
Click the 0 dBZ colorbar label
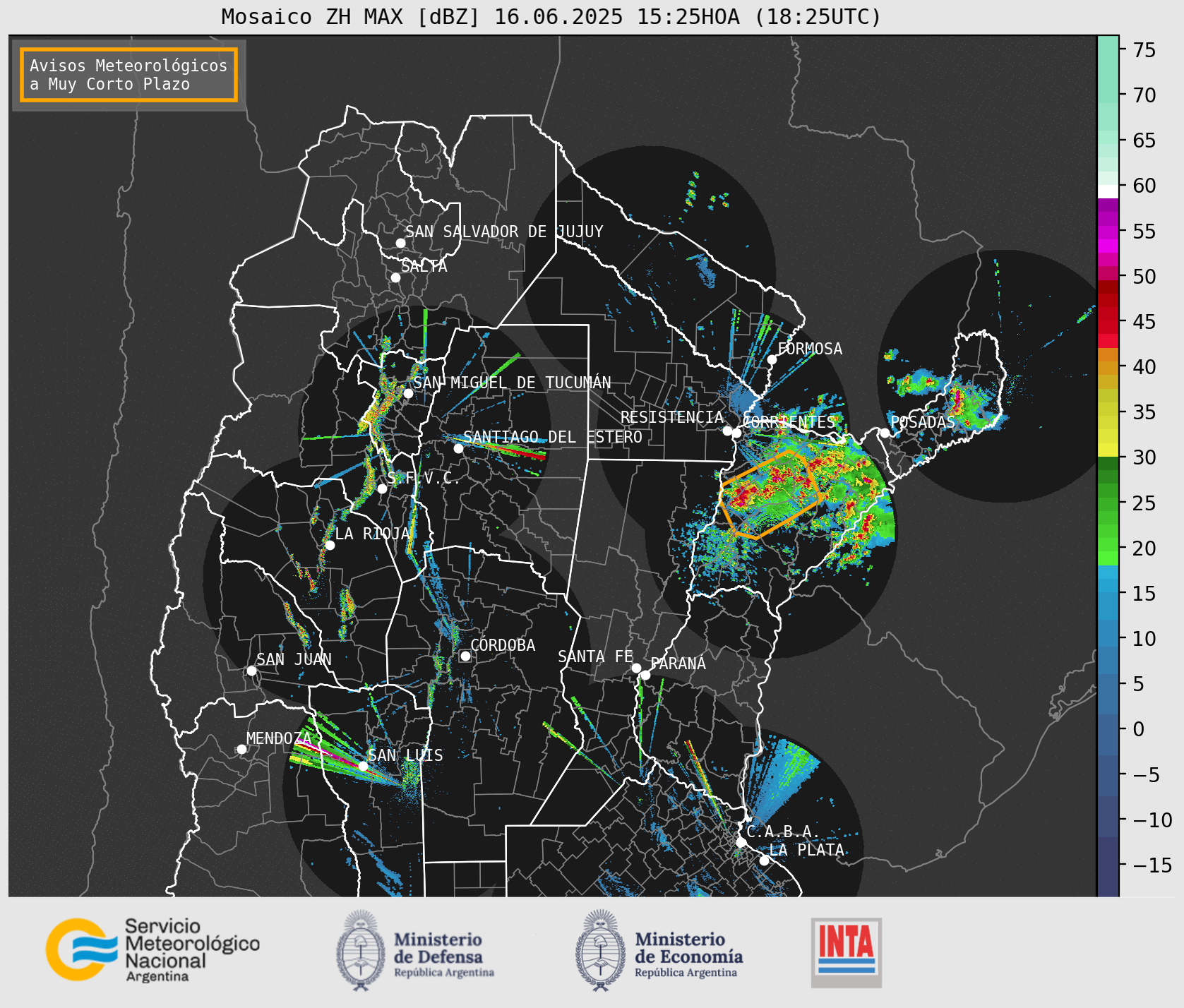click(x=1139, y=729)
